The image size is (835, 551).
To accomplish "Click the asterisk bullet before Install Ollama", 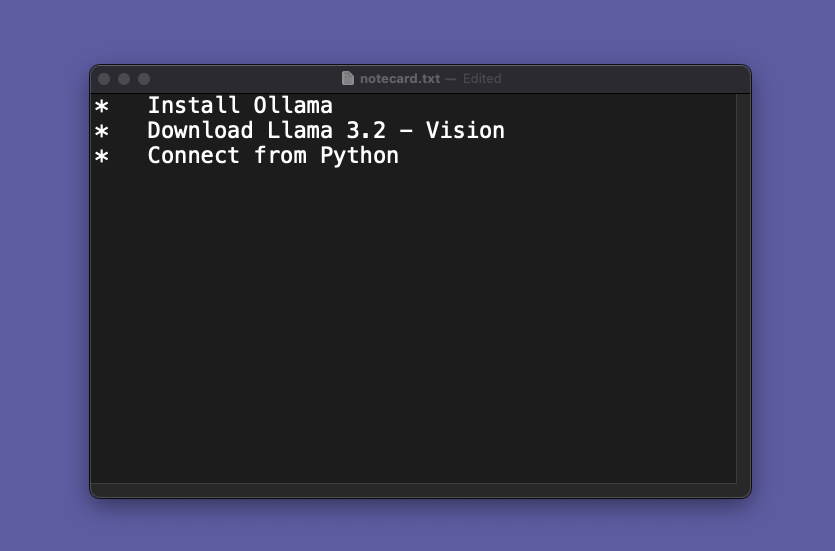I will coord(101,106).
